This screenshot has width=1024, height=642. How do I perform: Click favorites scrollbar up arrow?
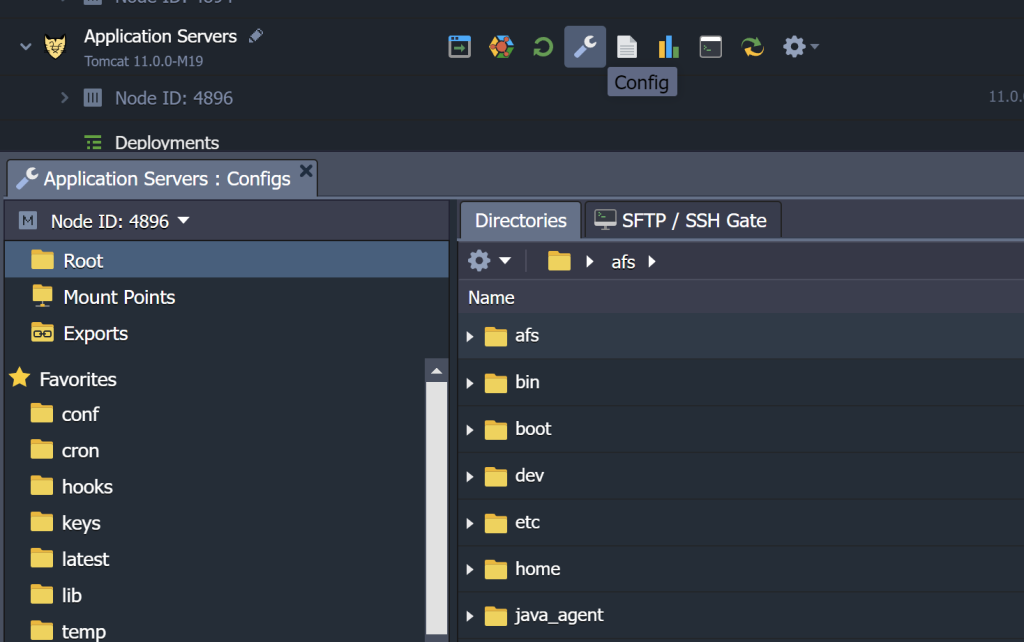point(436,370)
